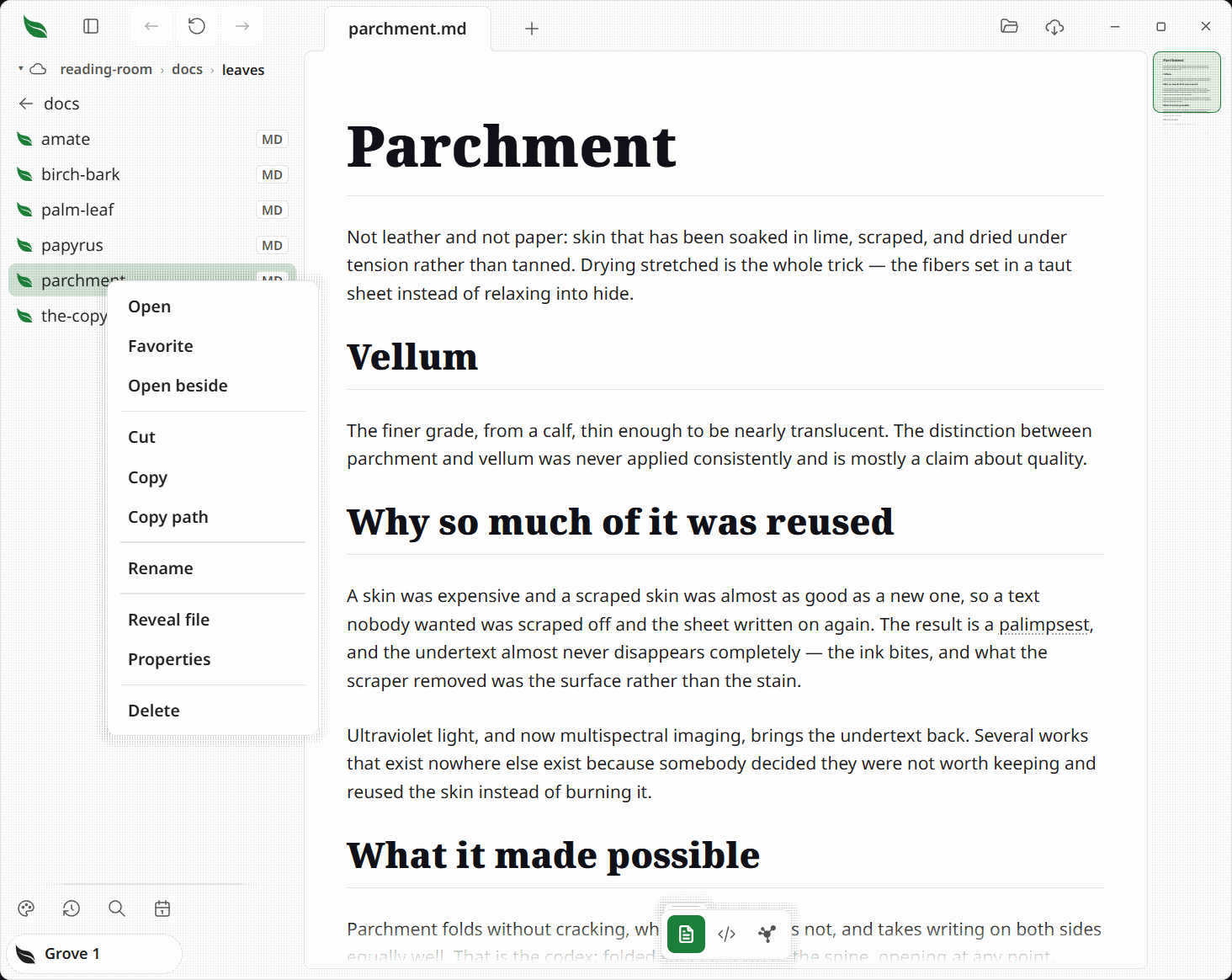
Task: Choose Open beside in context menu
Action: [x=213, y=386]
